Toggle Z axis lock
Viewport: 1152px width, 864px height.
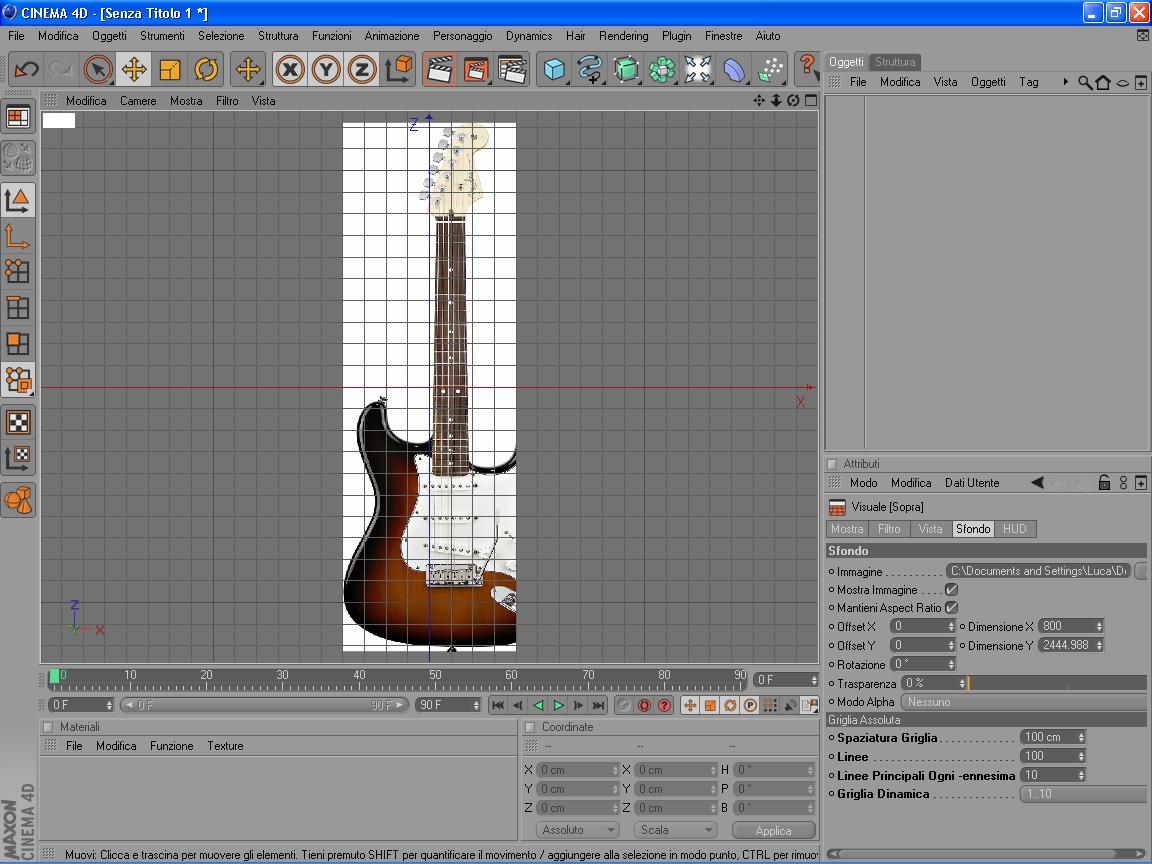[x=361, y=70]
